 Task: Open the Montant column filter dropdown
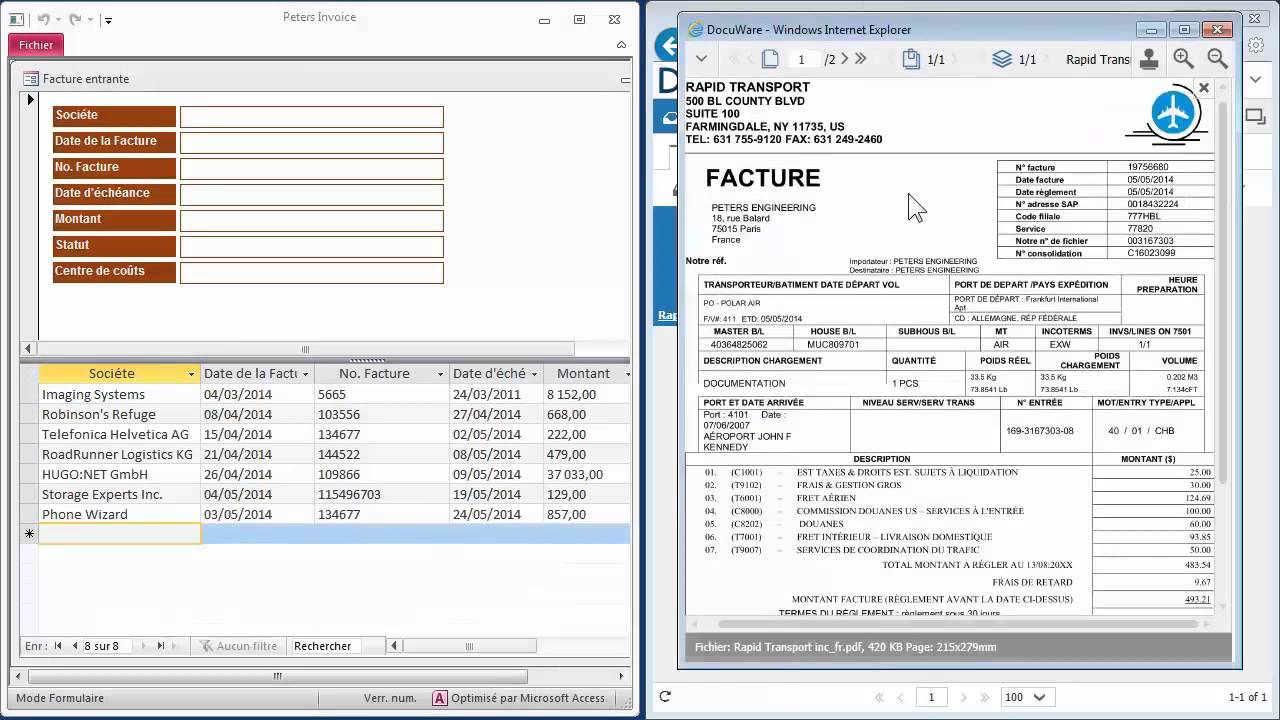(627, 374)
